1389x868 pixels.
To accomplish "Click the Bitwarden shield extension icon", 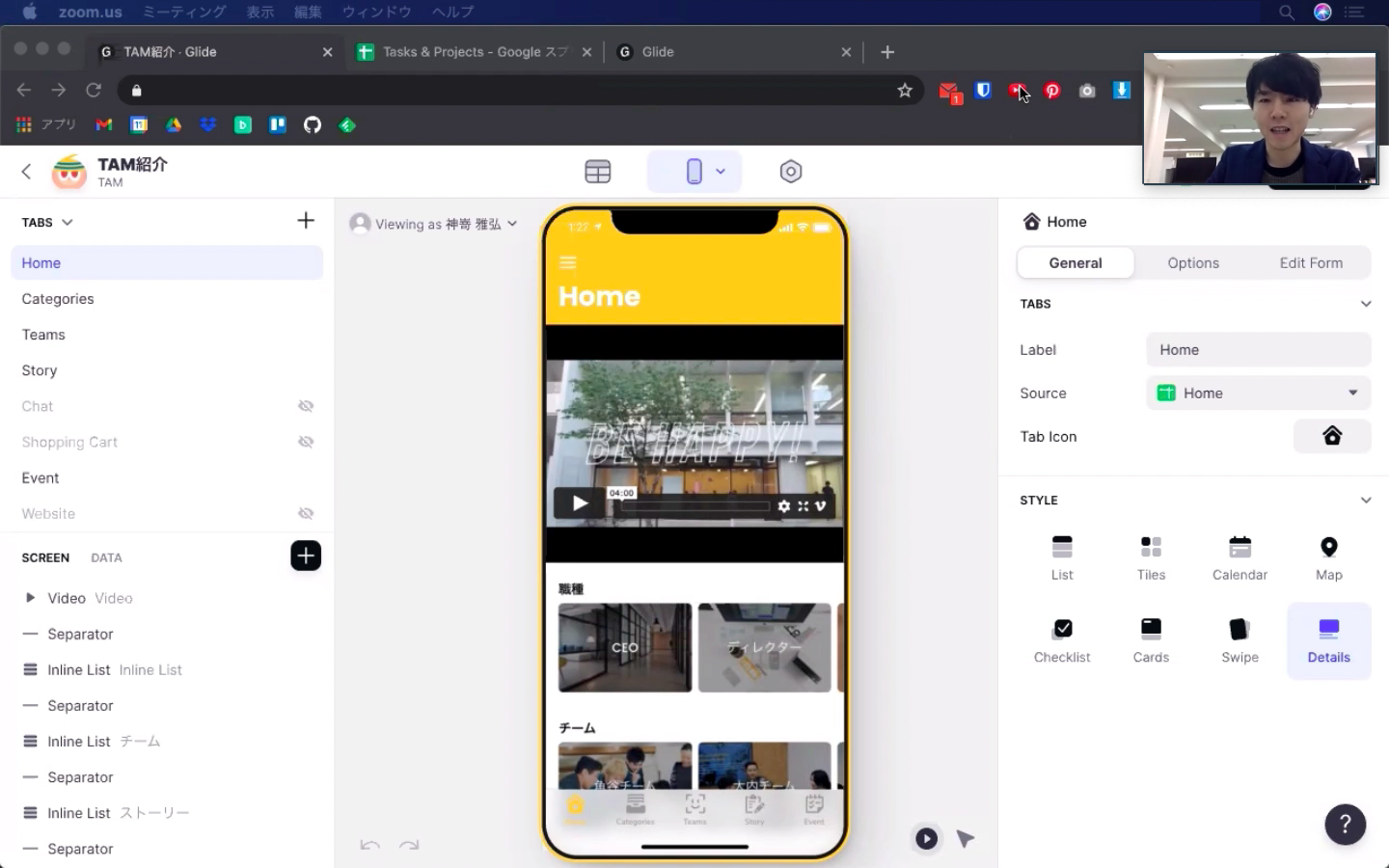I will coord(983,91).
